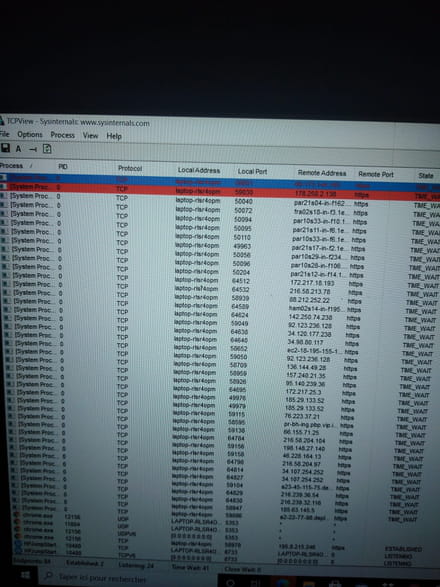Click the Save floppy disk toolbar icon
The height and width of the screenshot is (587, 440).
coord(5,148)
